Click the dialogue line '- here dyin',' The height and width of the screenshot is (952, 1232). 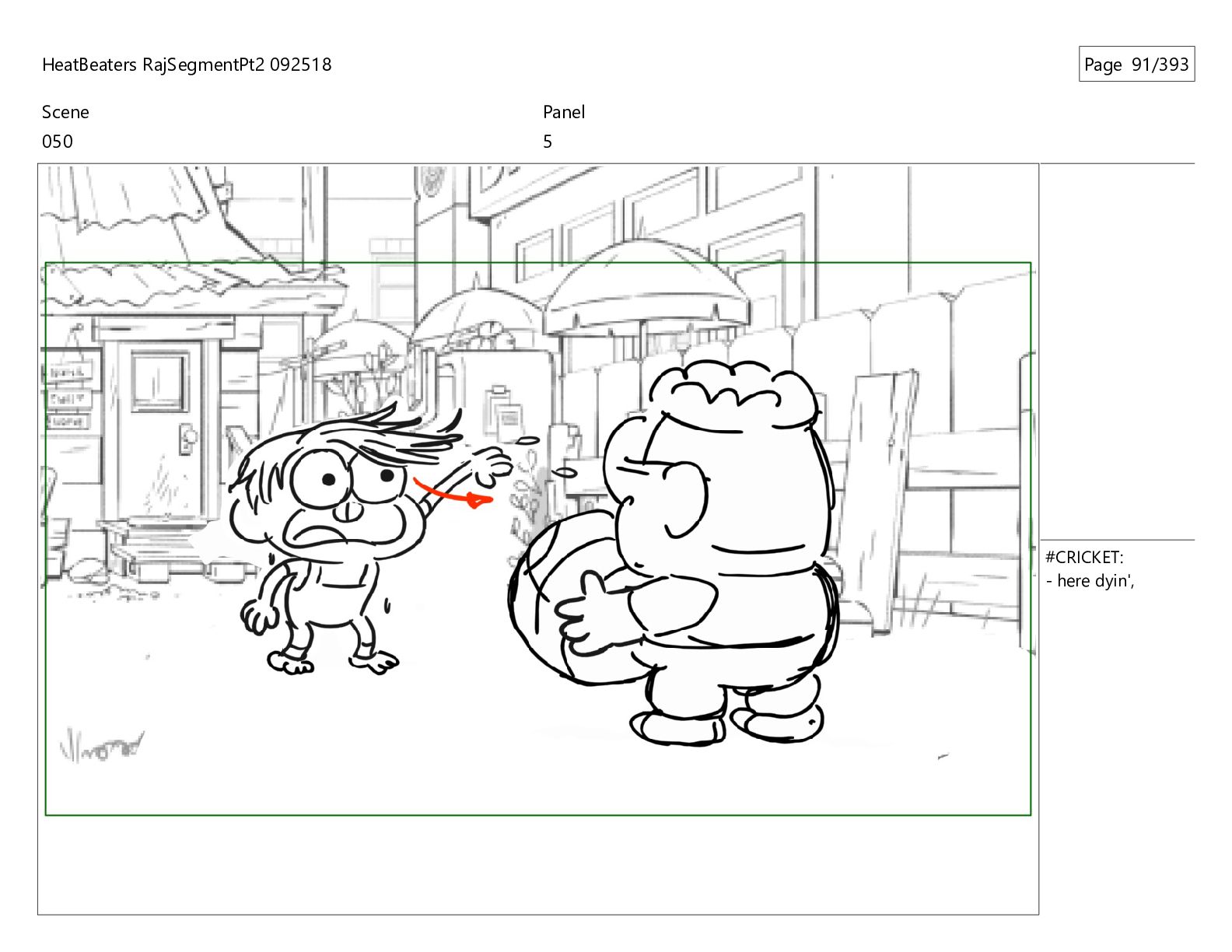[x=1090, y=581]
